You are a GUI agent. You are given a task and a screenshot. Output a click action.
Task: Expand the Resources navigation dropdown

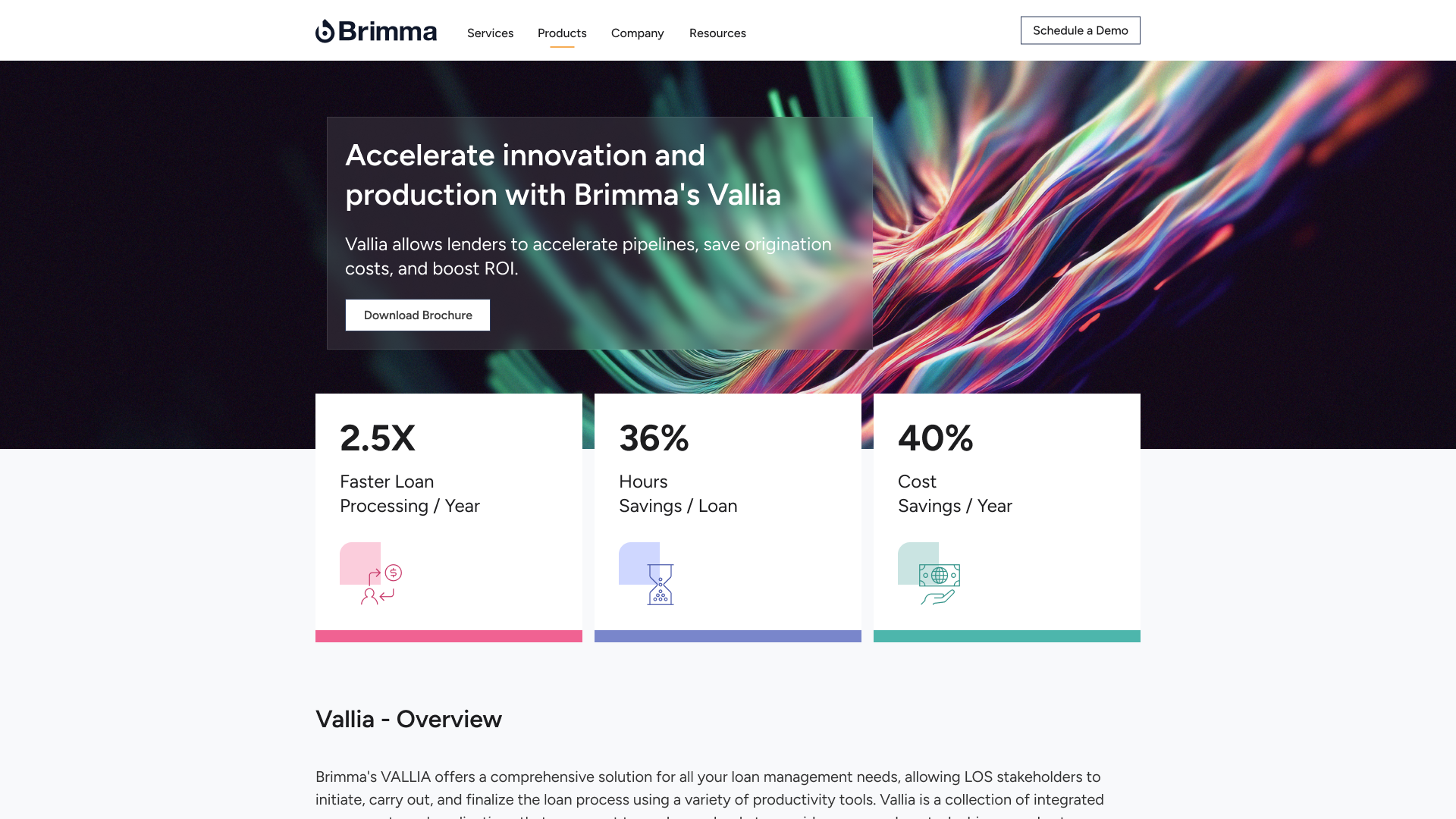pos(717,33)
